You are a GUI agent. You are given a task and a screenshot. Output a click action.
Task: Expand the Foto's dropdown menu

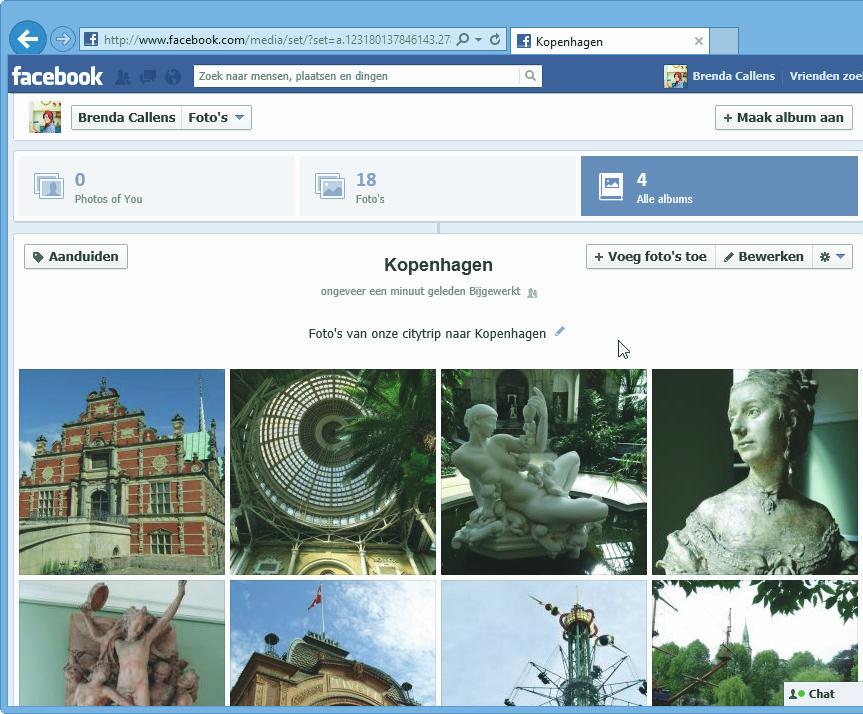coord(216,117)
